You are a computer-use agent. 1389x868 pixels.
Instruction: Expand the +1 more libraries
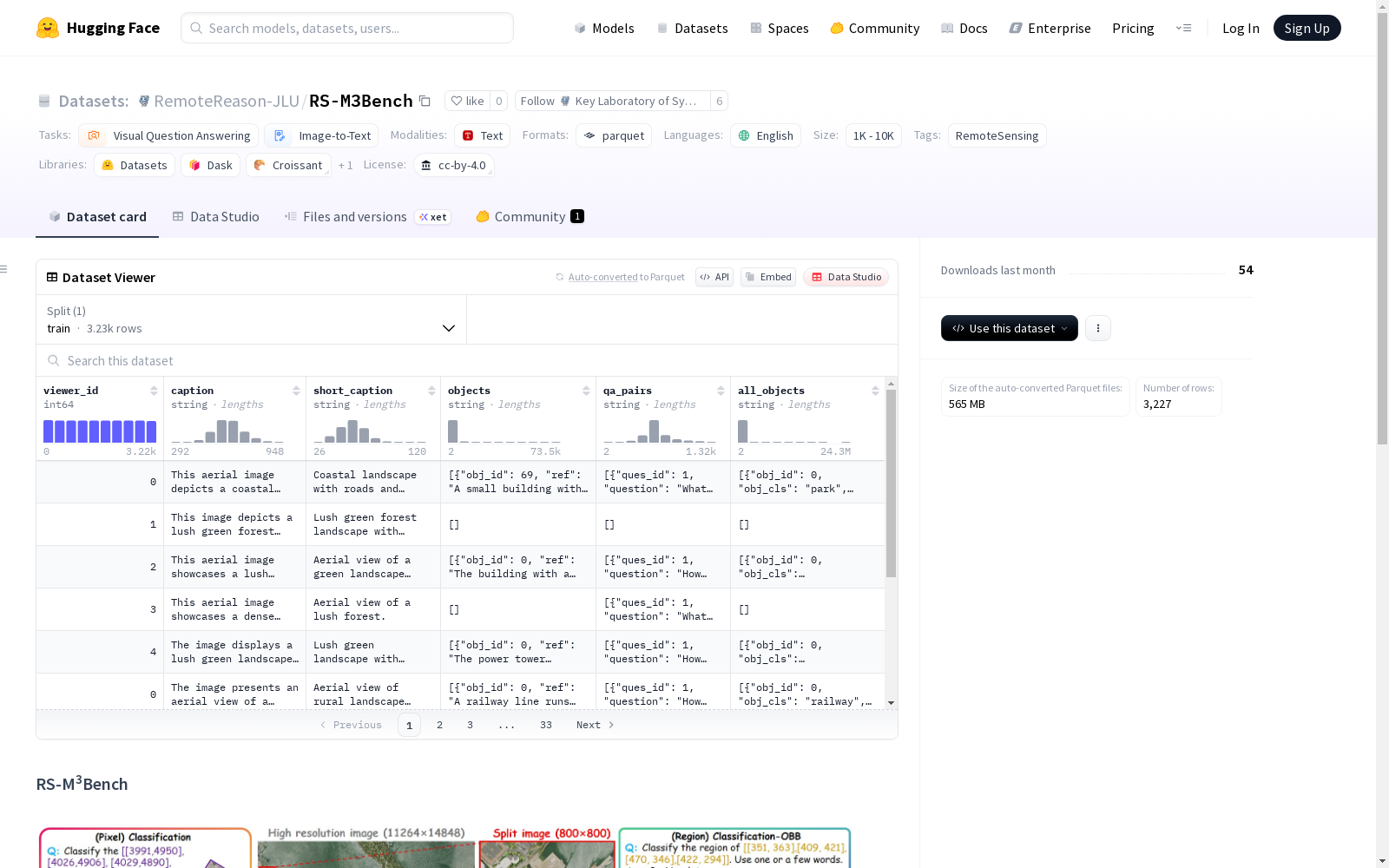(x=345, y=165)
